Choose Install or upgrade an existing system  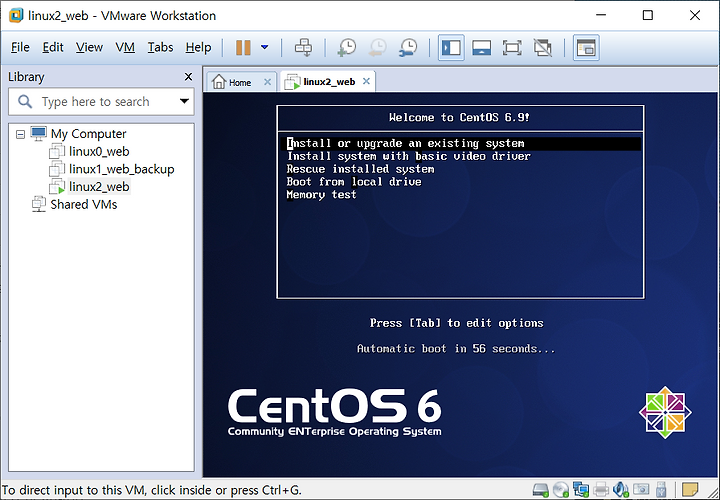(x=461, y=144)
